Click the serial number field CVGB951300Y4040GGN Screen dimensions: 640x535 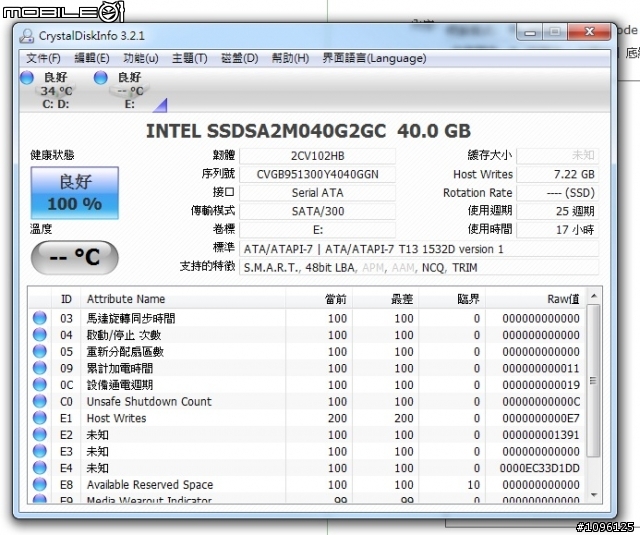pyautogui.click(x=317, y=175)
